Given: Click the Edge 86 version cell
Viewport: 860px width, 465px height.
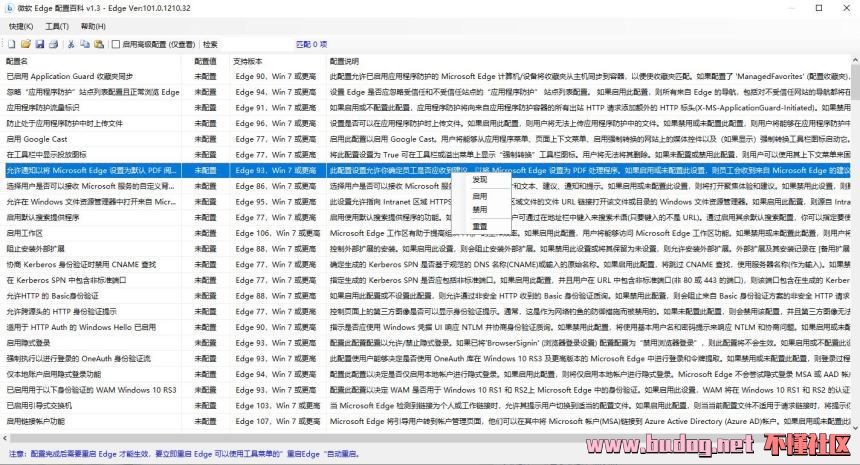Looking at the screenshot, I should click(x=276, y=186).
